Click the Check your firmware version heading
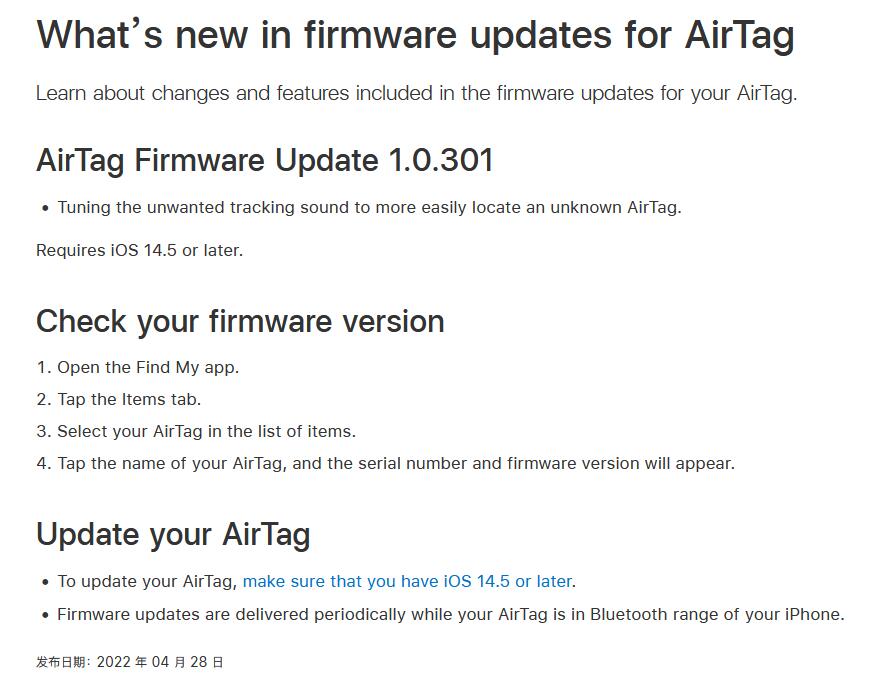The image size is (879, 699). tap(240, 322)
